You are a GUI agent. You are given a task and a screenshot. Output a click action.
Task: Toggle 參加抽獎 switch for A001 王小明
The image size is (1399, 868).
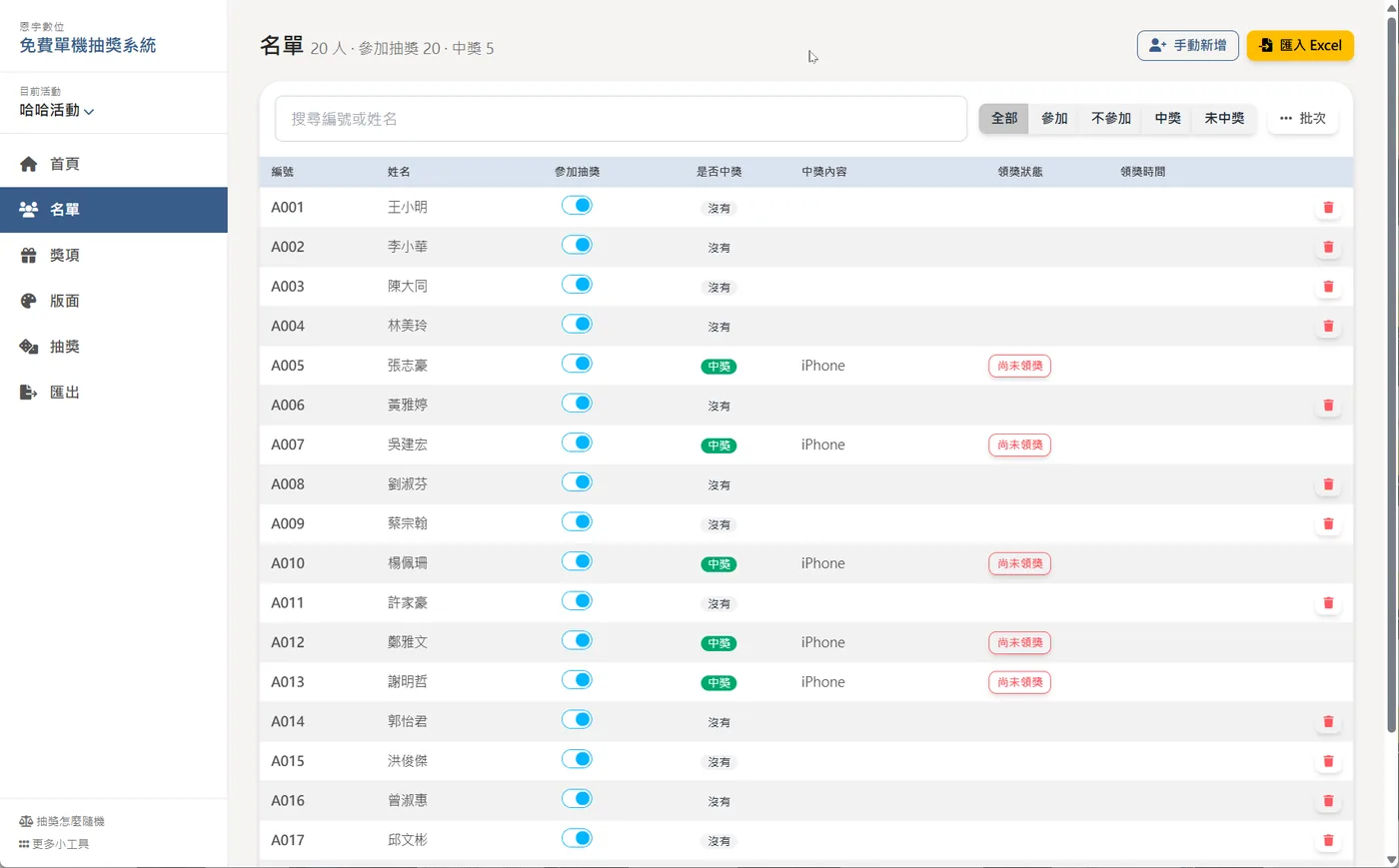point(577,206)
